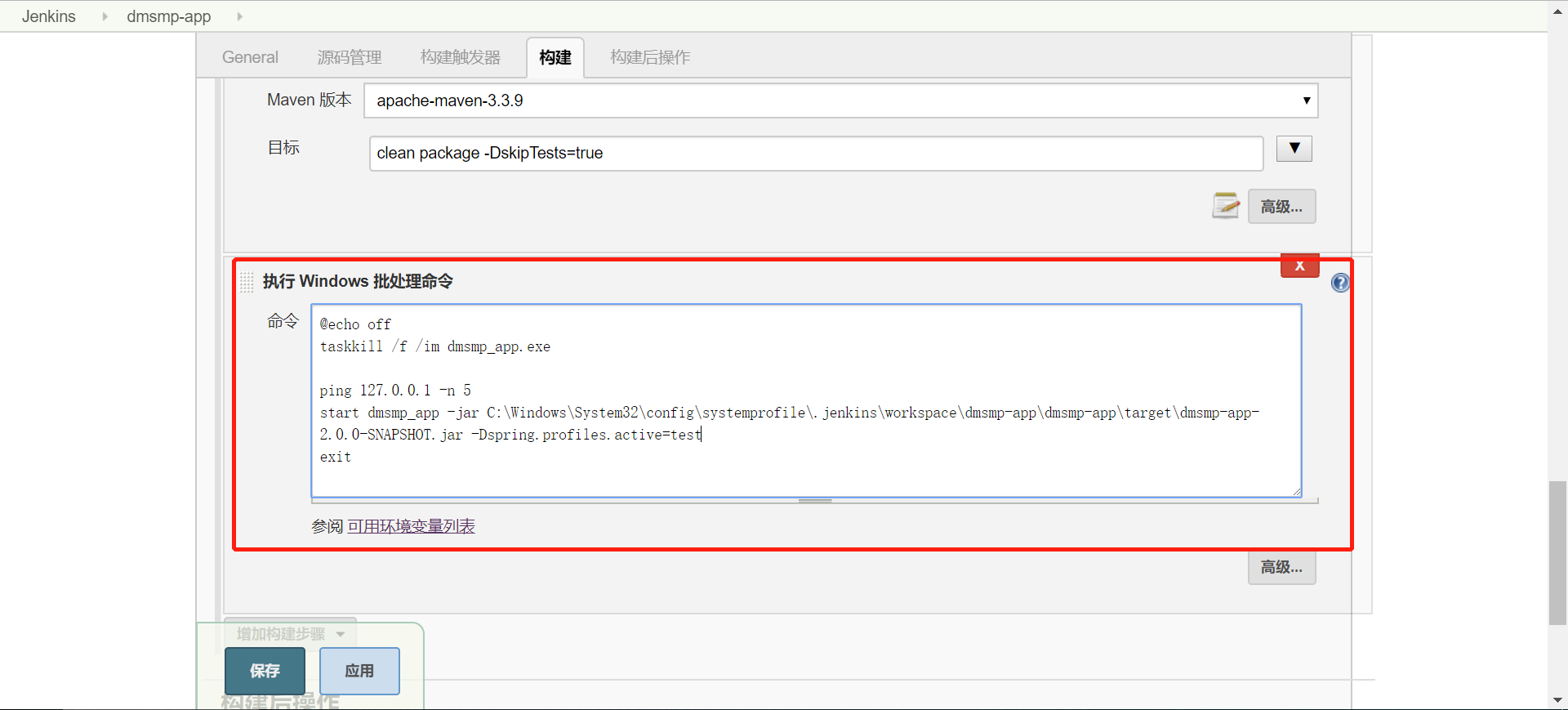Grab the textarea resize bar below 命令
Screen dimensions: 1568x710
814,500
